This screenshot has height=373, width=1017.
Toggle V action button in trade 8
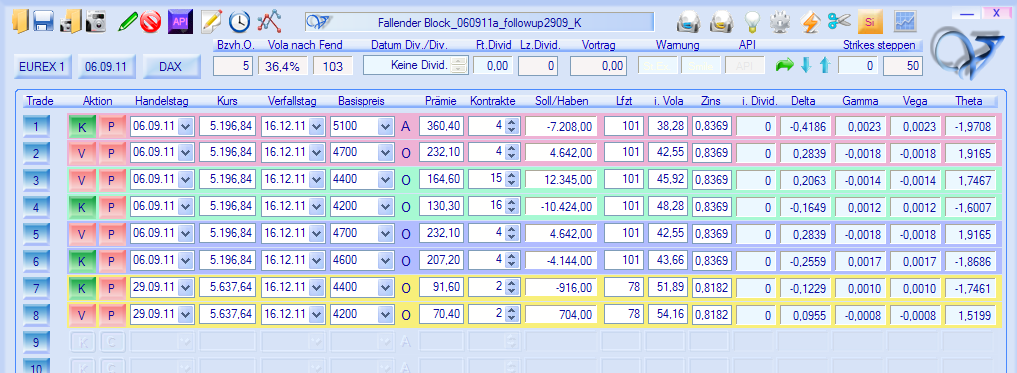click(x=82, y=315)
